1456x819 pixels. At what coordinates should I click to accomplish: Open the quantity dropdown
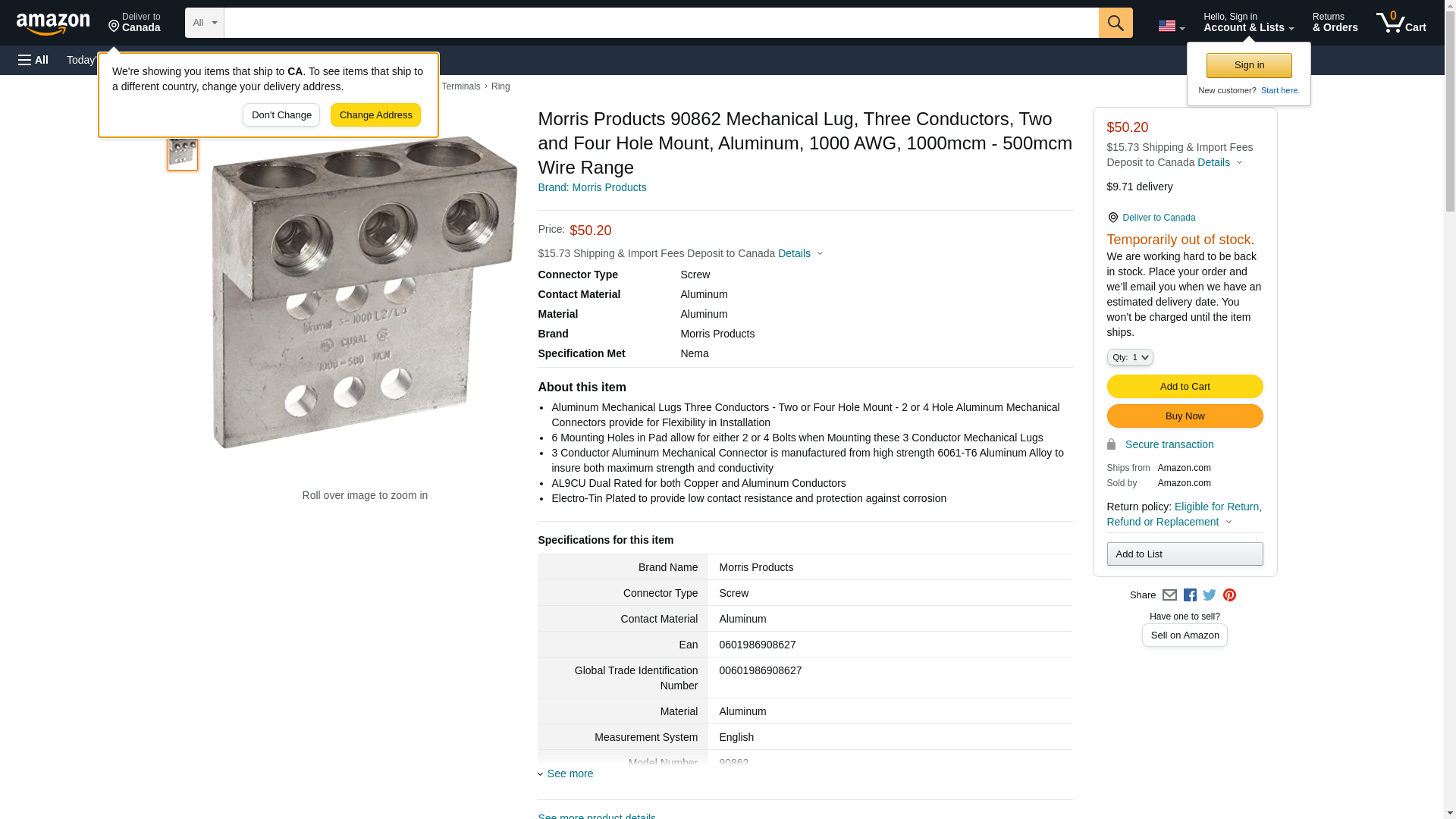coord(1129,357)
